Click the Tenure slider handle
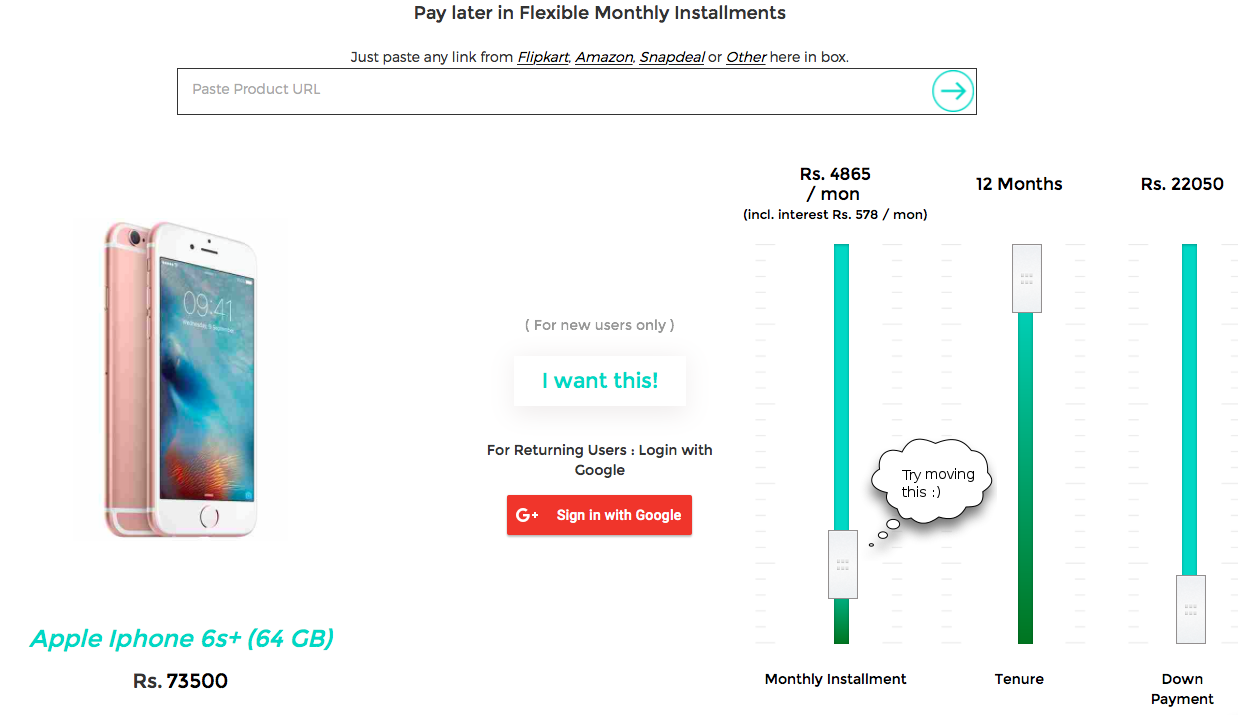Viewport: 1238px width, 715px height. click(x=1026, y=278)
